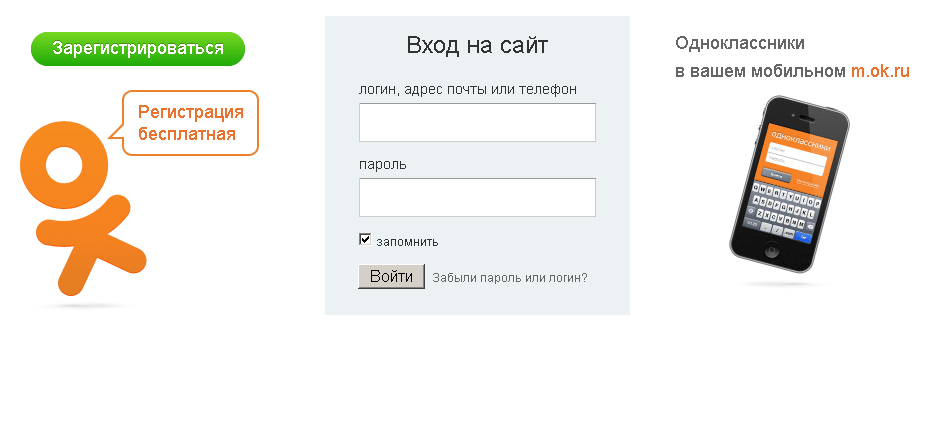
Task: Click the Регистрация бесплатная speech bubble
Action: pyautogui.click(x=190, y=123)
